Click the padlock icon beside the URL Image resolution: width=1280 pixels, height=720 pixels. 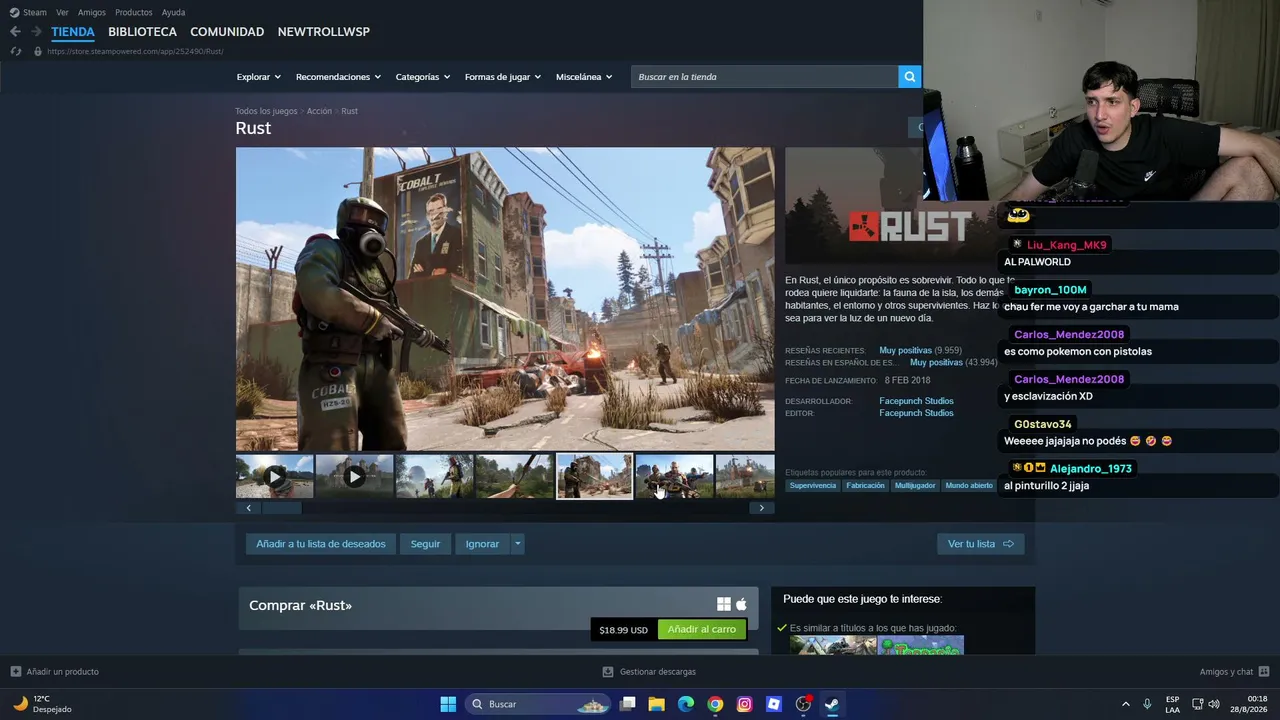point(38,51)
